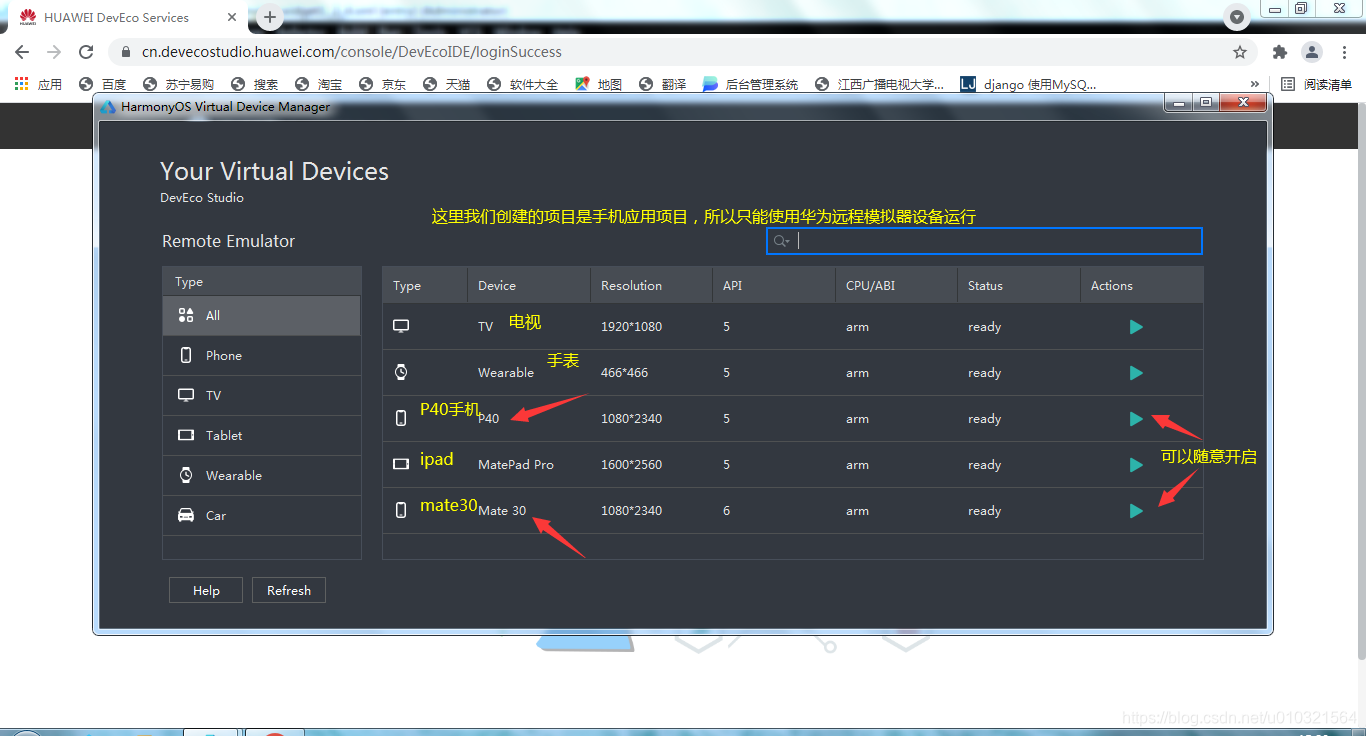Click the Help button

pyautogui.click(x=206, y=591)
